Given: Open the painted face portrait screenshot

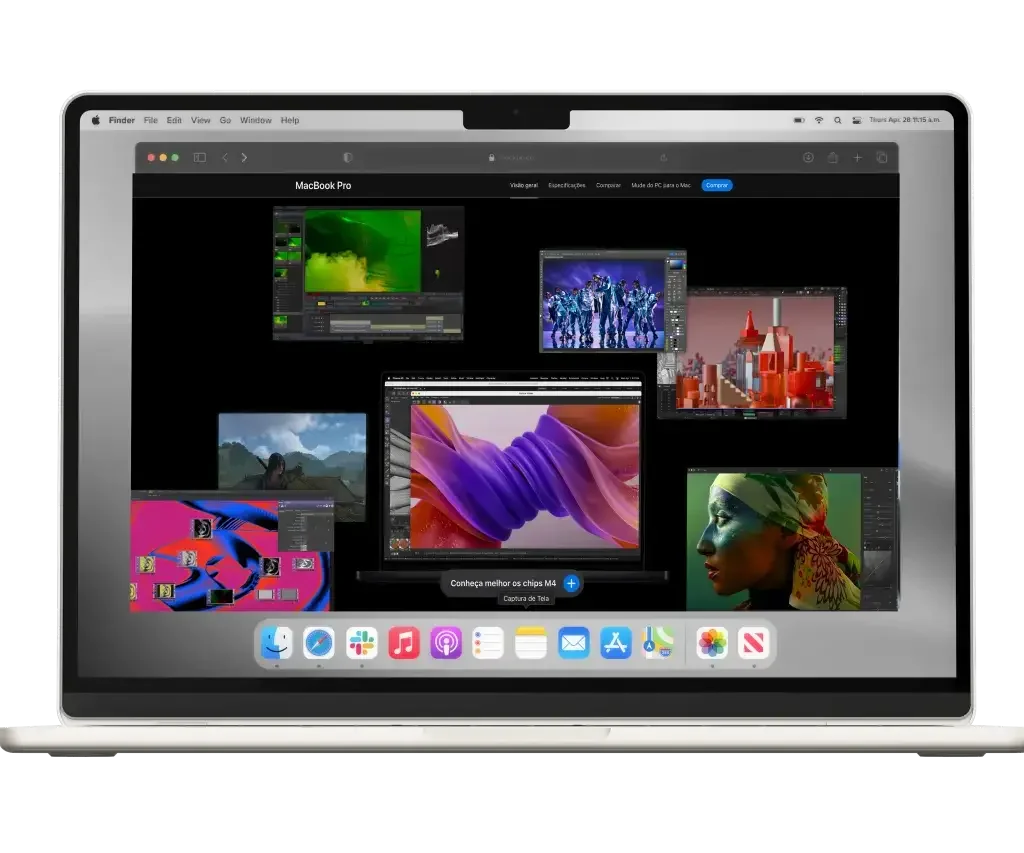Looking at the screenshot, I should click(792, 539).
